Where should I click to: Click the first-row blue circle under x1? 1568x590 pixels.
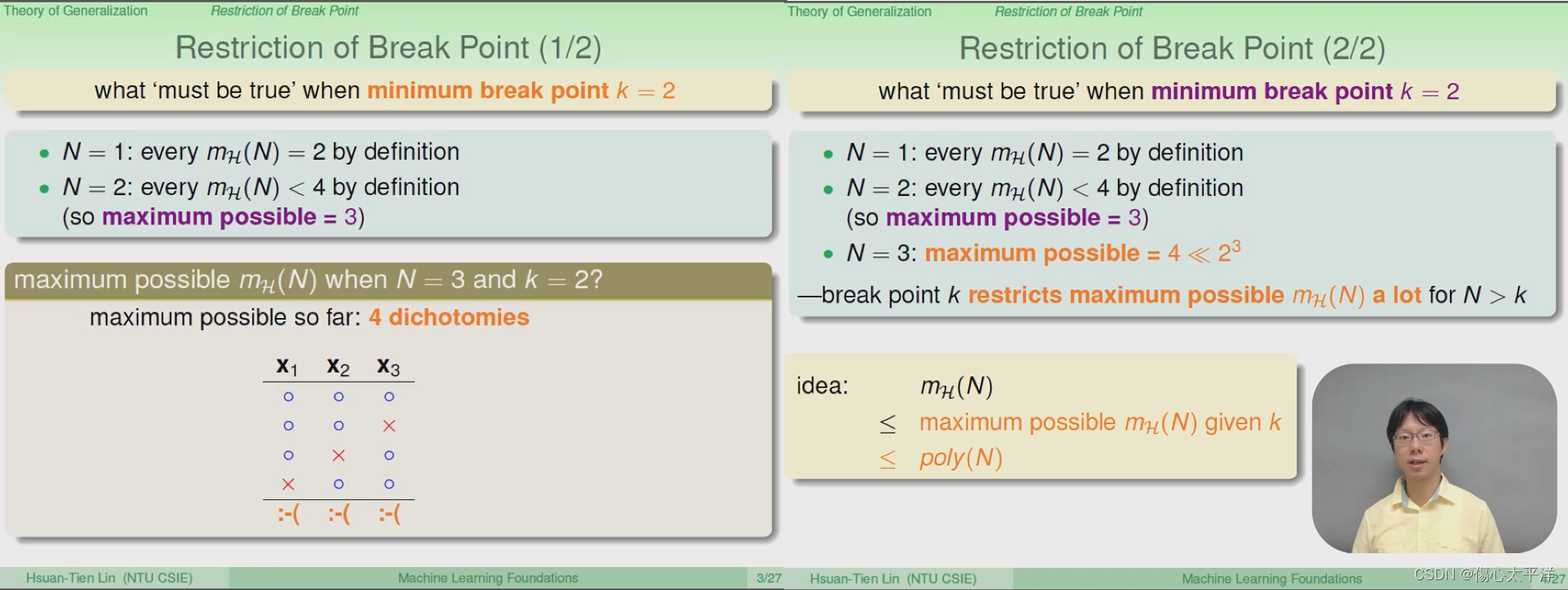click(x=288, y=397)
